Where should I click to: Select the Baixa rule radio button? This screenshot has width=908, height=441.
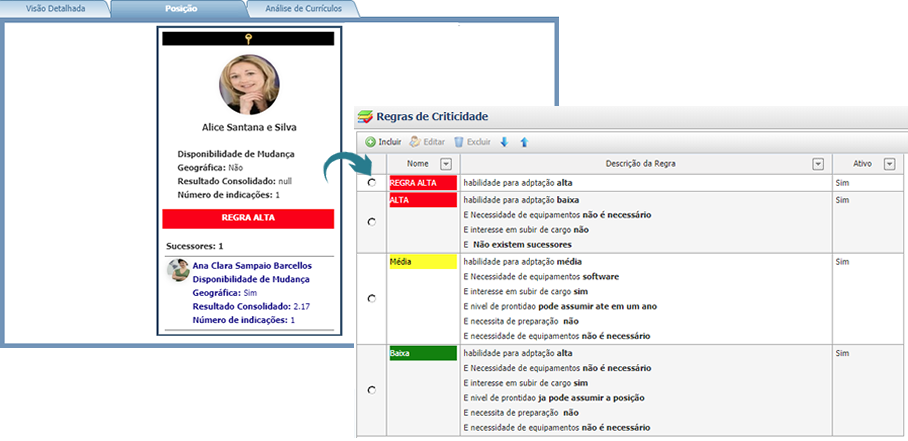tap(372, 390)
